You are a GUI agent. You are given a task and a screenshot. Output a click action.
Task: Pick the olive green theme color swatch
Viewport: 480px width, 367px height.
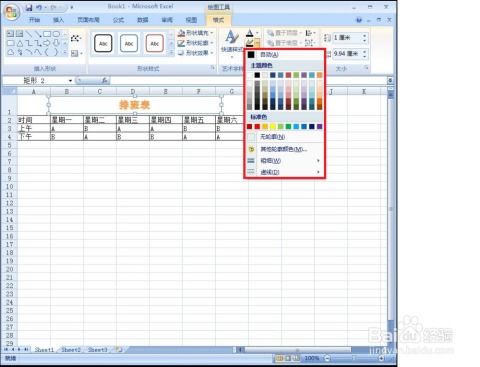[296, 75]
